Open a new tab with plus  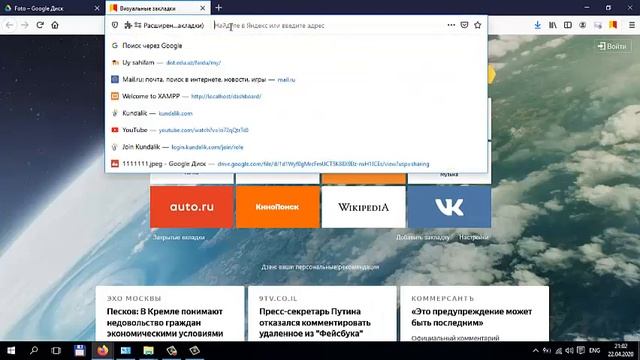[x=219, y=8]
